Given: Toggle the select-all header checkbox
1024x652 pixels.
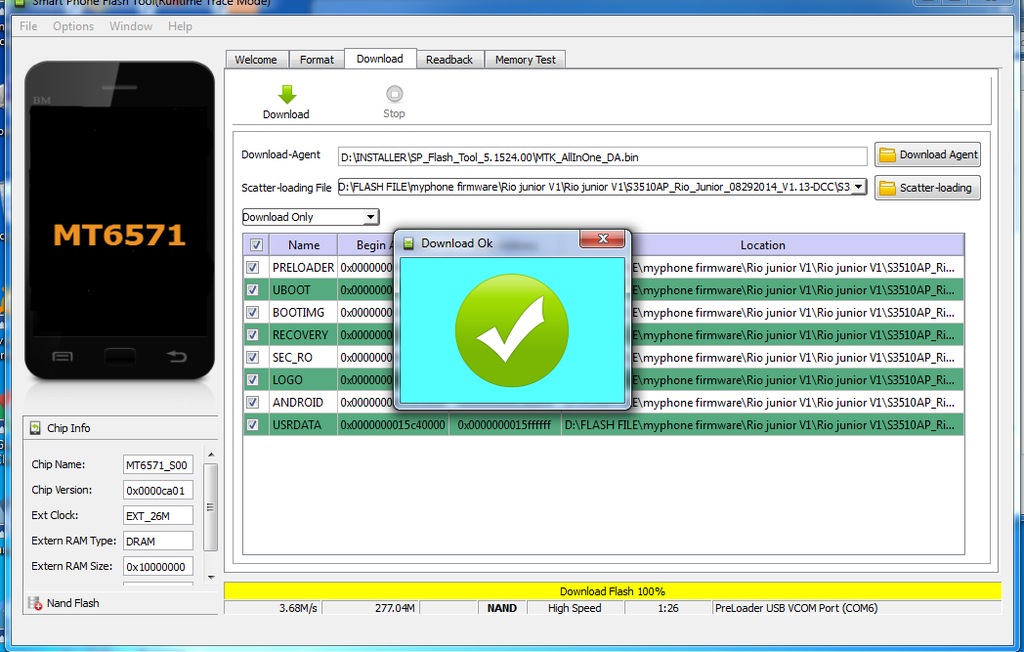Looking at the screenshot, I should 256,245.
